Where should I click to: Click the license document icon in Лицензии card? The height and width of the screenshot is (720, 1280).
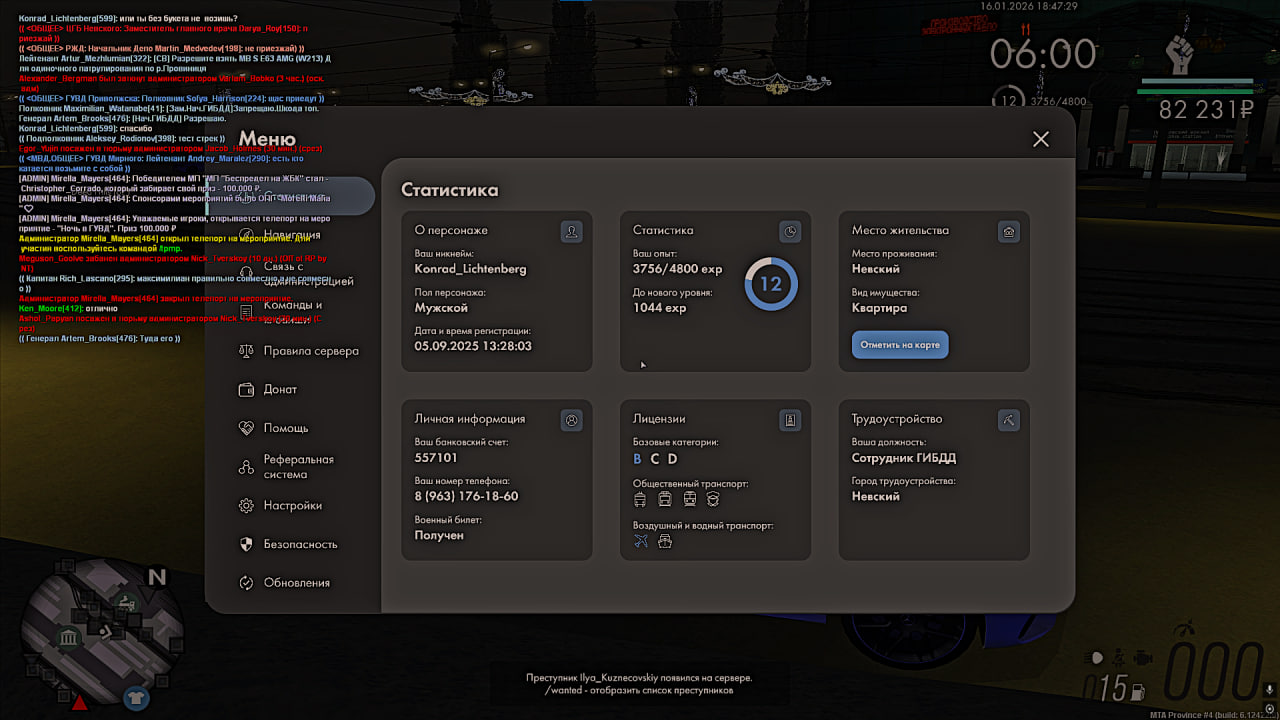point(790,421)
